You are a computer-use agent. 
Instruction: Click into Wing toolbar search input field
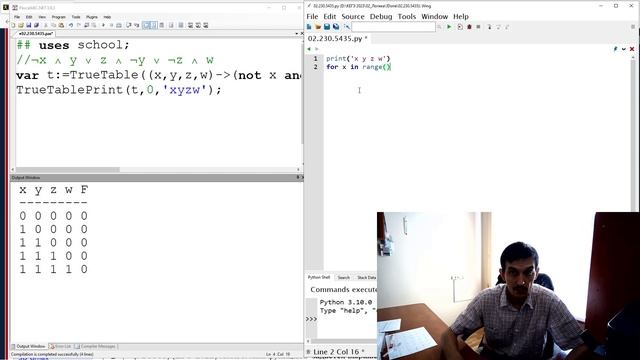(x=393, y=27)
